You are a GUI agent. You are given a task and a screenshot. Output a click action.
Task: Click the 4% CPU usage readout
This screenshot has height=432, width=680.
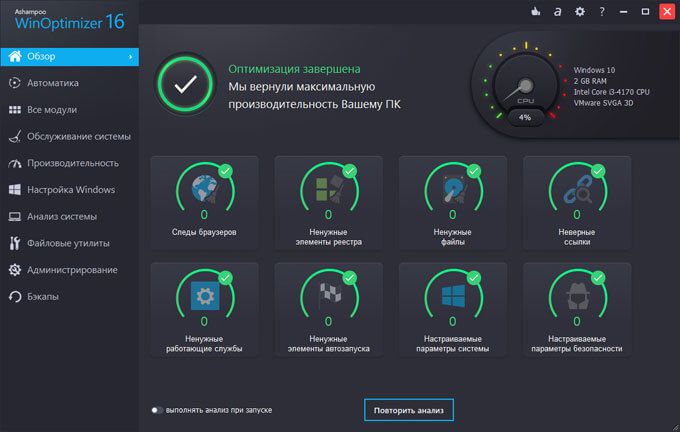point(525,117)
